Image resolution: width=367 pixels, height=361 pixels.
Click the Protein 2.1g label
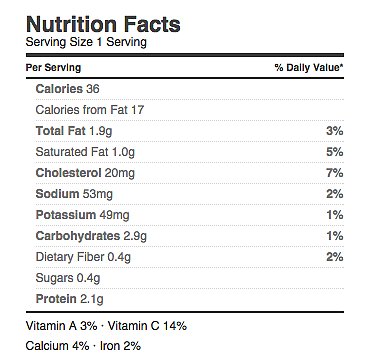pyautogui.click(x=69, y=299)
